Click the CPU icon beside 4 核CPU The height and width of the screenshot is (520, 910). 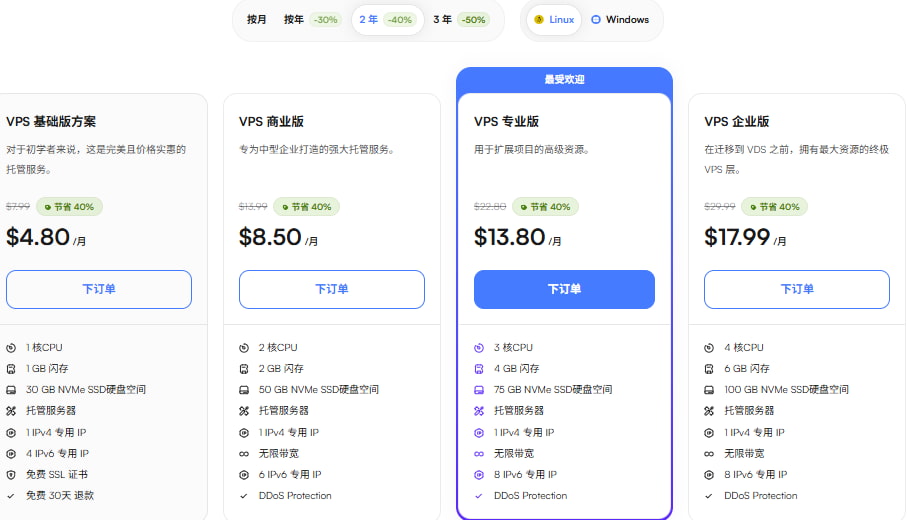pos(709,348)
